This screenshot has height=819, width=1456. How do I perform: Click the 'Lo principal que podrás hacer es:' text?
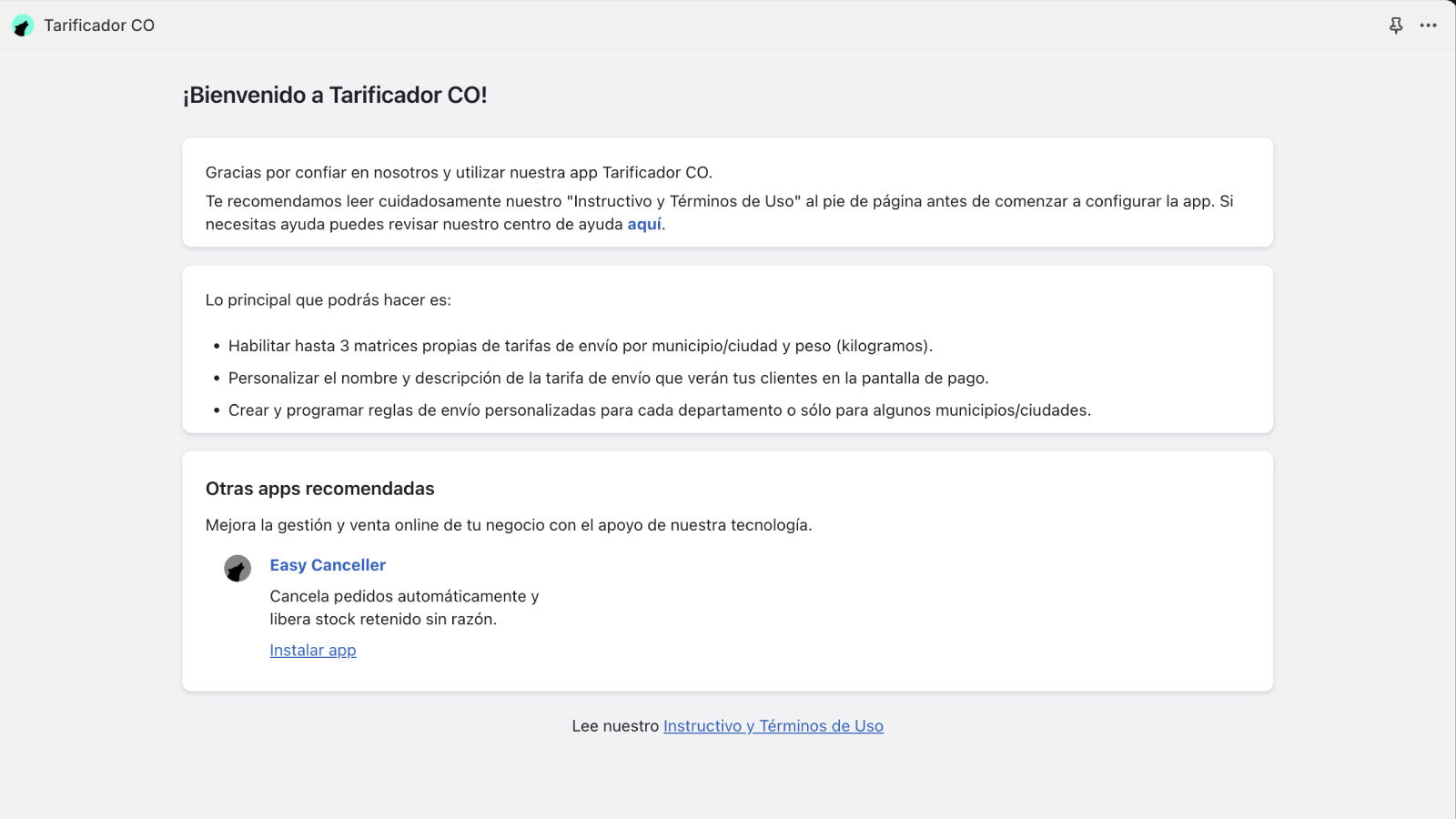[x=329, y=300]
